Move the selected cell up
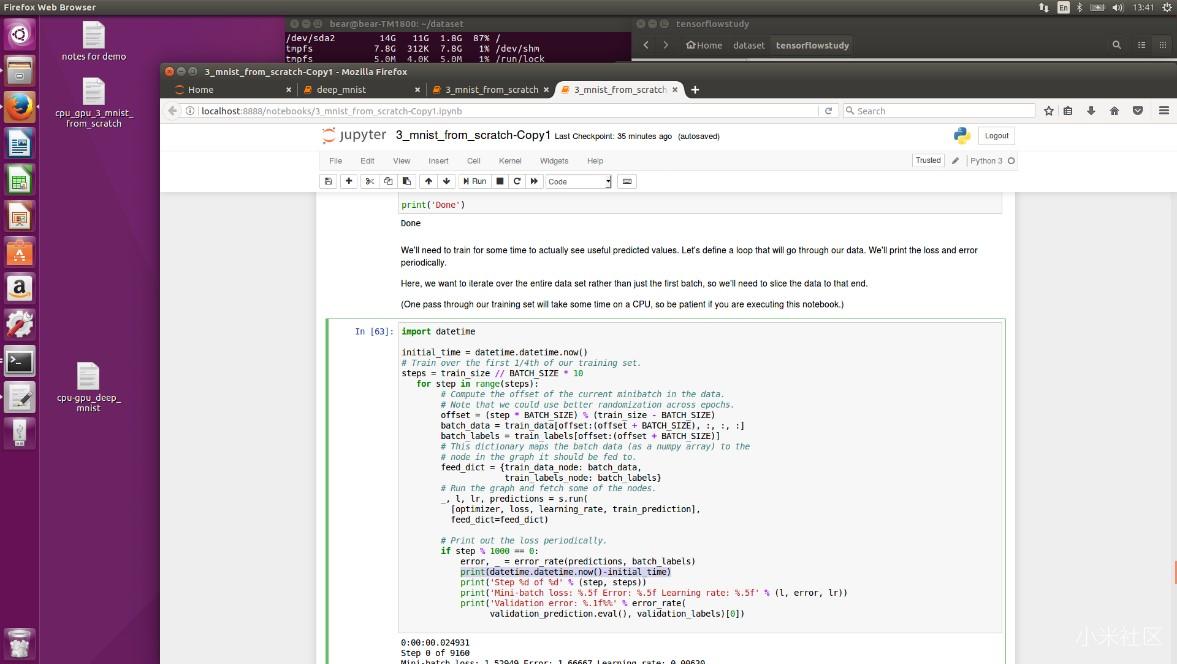 coord(428,182)
